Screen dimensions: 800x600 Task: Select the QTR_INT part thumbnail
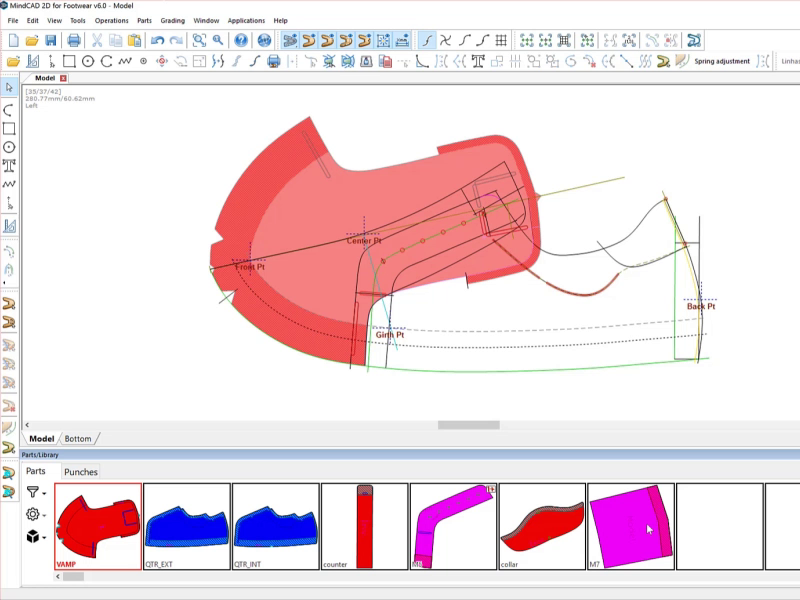[276, 526]
